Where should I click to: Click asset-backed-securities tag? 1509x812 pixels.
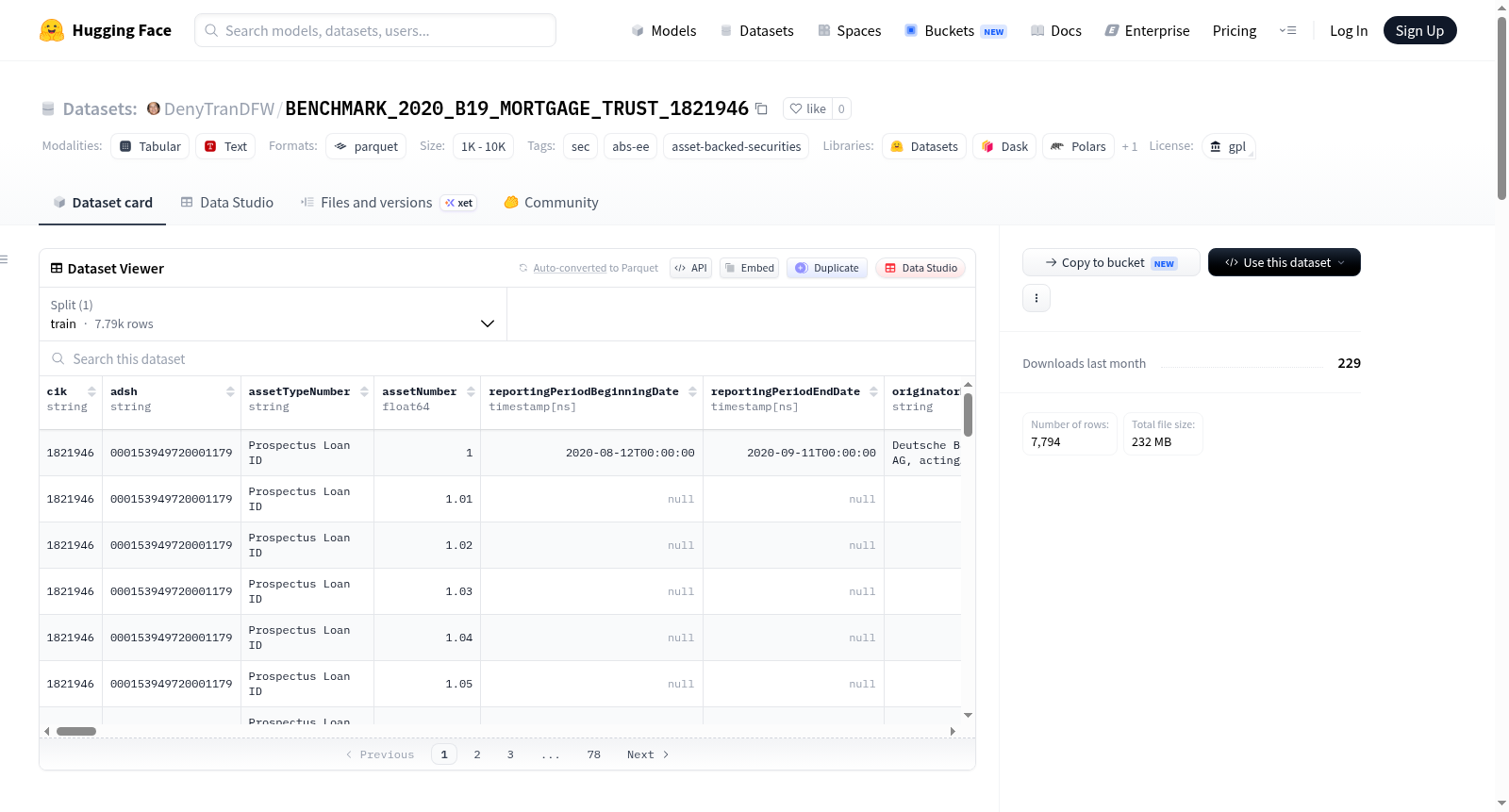[x=737, y=146]
